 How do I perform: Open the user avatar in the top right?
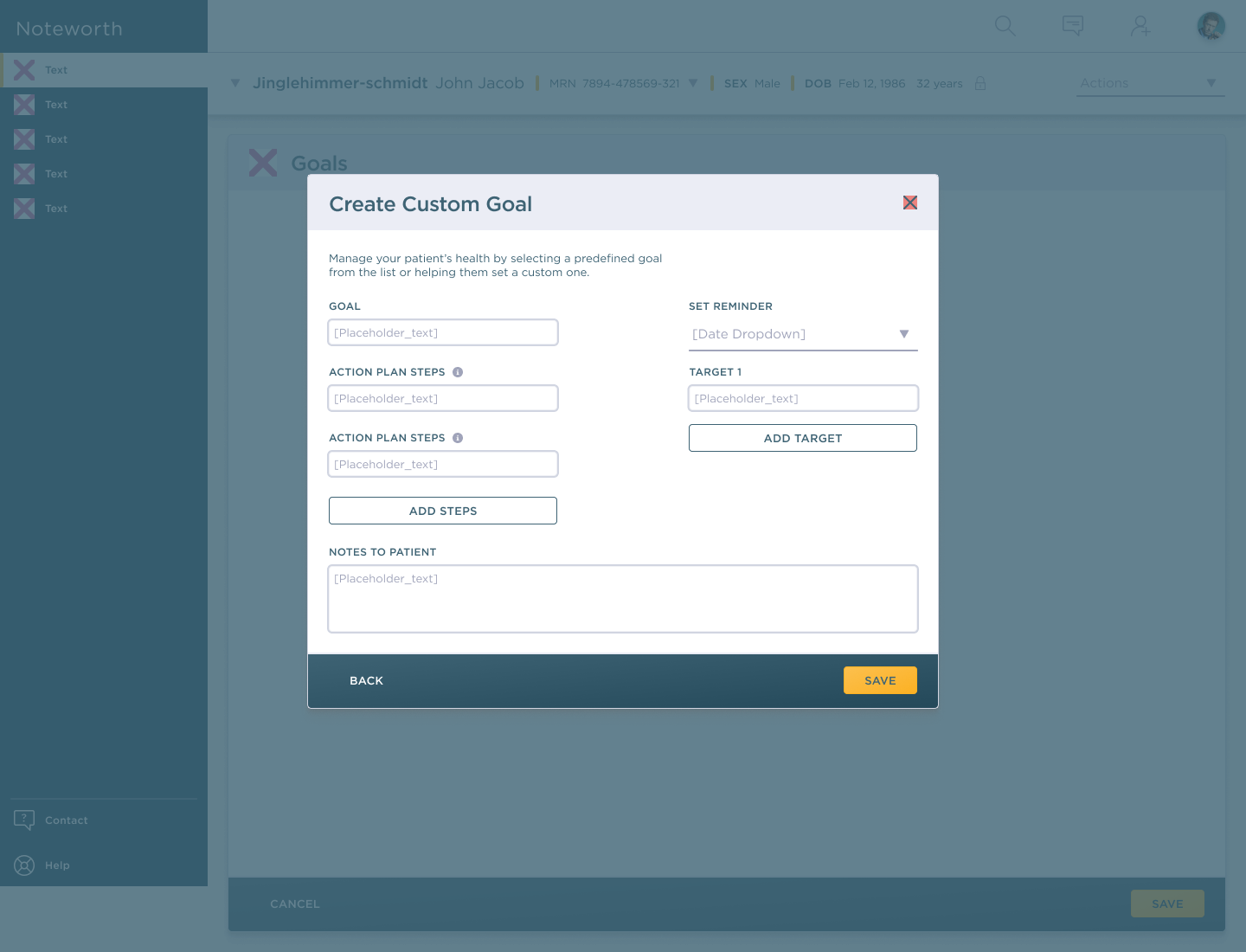click(x=1211, y=26)
